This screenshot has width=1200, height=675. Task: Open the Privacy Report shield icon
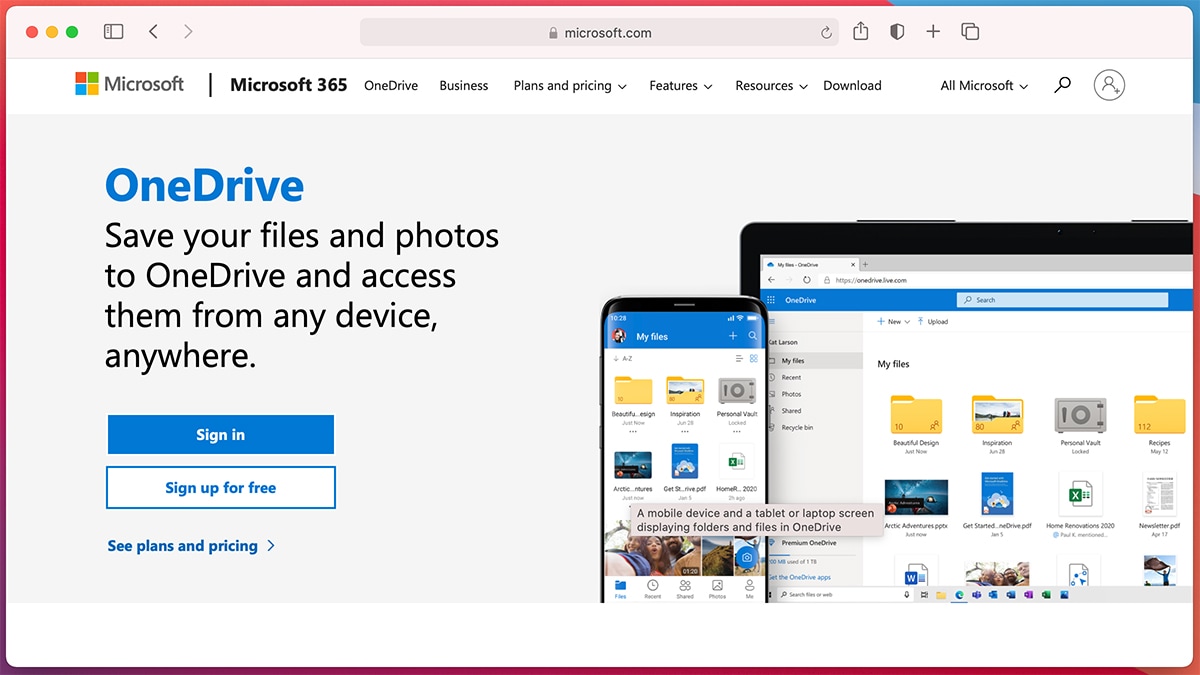click(x=897, y=32)
